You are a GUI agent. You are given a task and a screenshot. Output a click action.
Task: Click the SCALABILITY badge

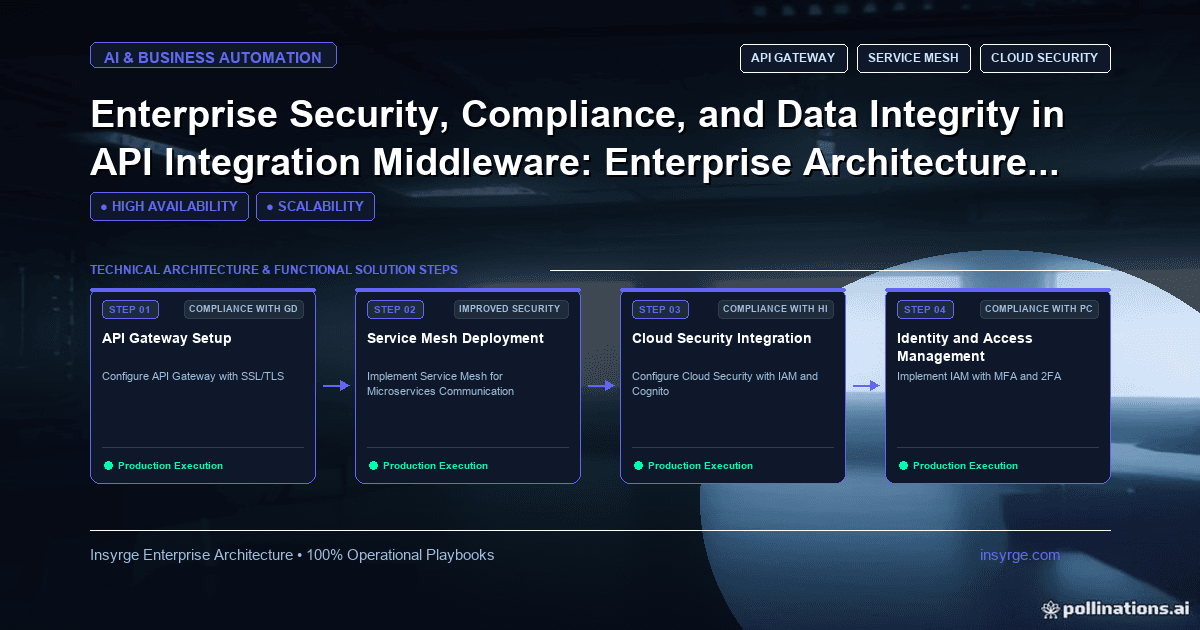(x=315, y=206)
